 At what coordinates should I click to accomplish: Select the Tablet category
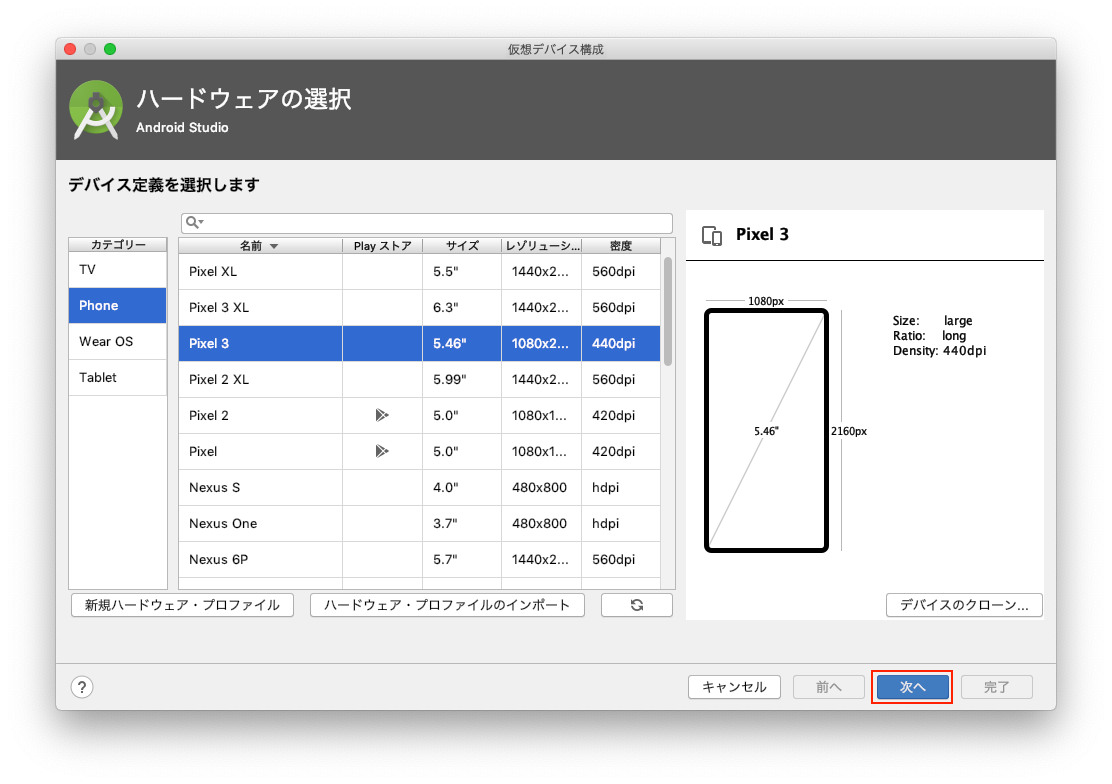click(x=117, y=378)
